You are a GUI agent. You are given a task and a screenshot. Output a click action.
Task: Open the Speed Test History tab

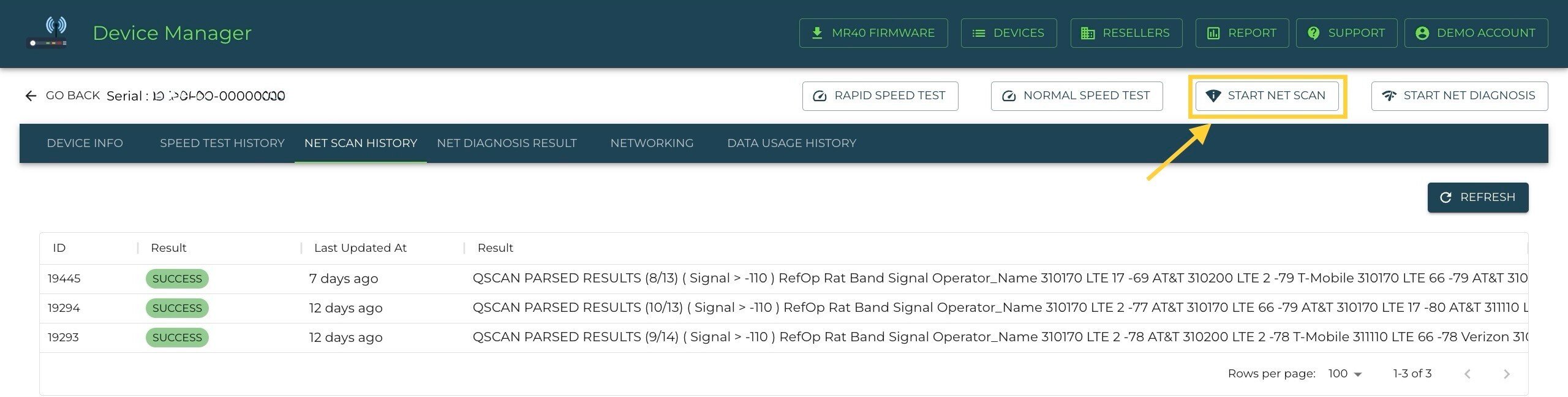click(x=222, y=143)
